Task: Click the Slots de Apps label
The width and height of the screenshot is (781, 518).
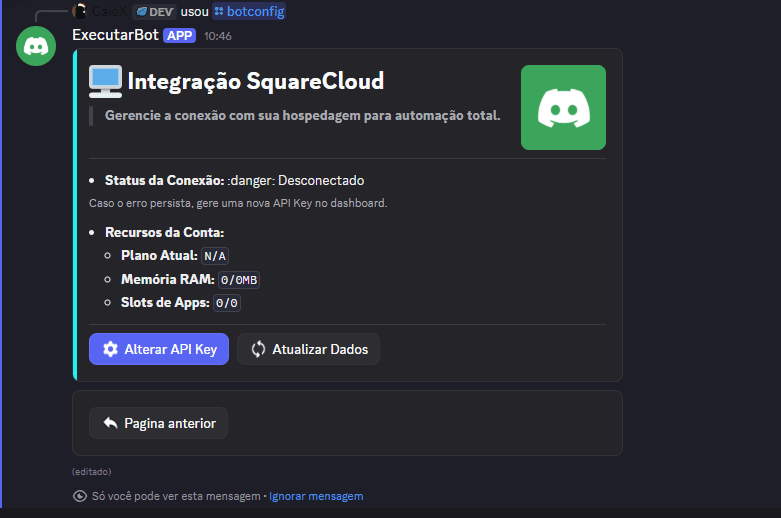Action: (165, 302)
